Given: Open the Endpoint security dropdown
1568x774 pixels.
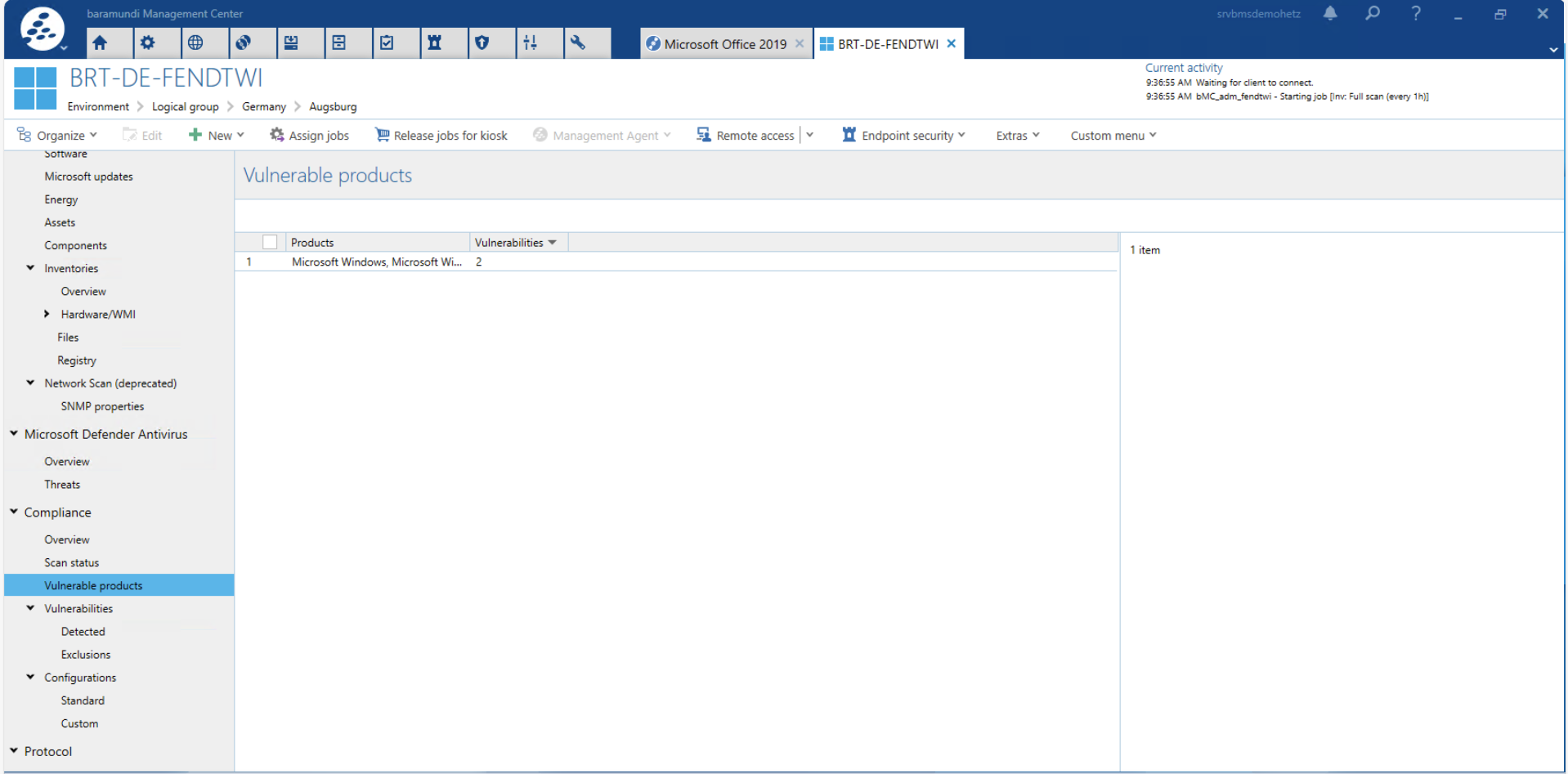Looking at the screenshot, I should pyautogui.click(x=903, y=136).
